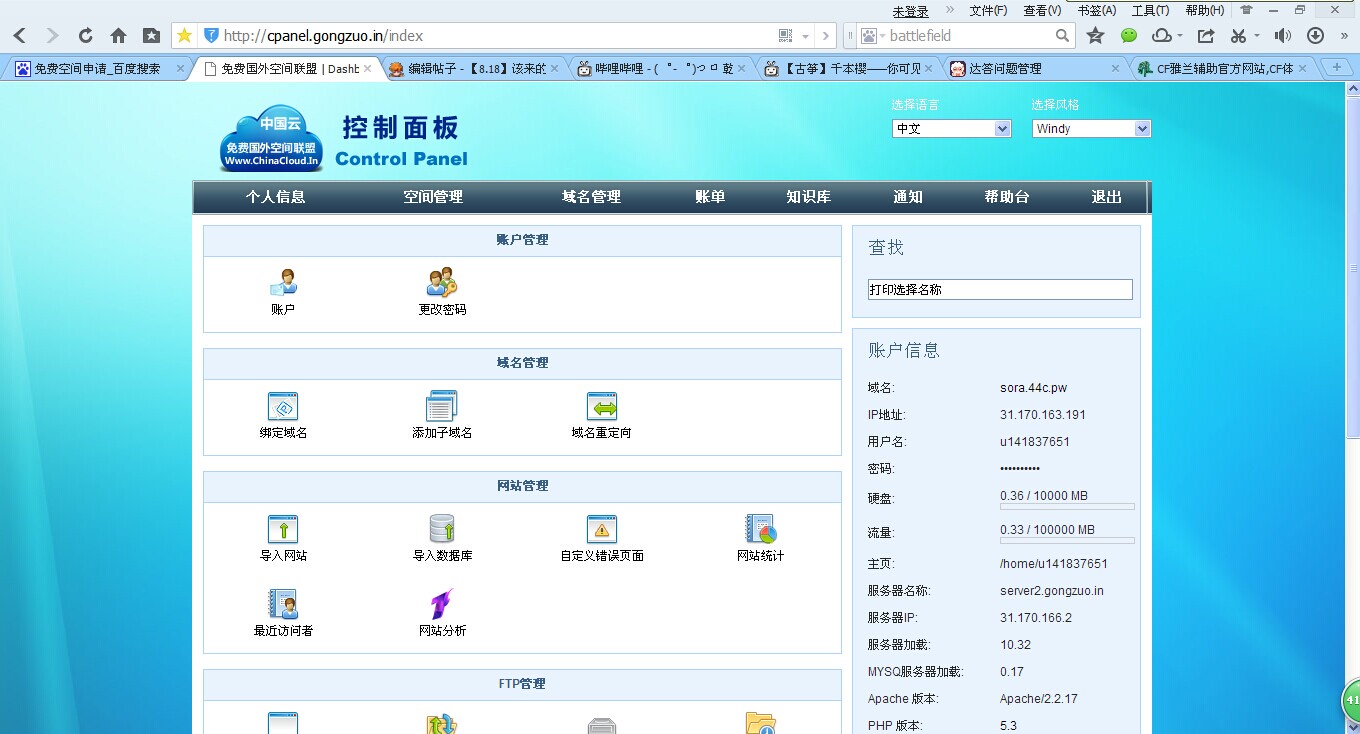Click 退出 to log out
Viewport: 1360px width, 734px height.
pos(1107,197)
